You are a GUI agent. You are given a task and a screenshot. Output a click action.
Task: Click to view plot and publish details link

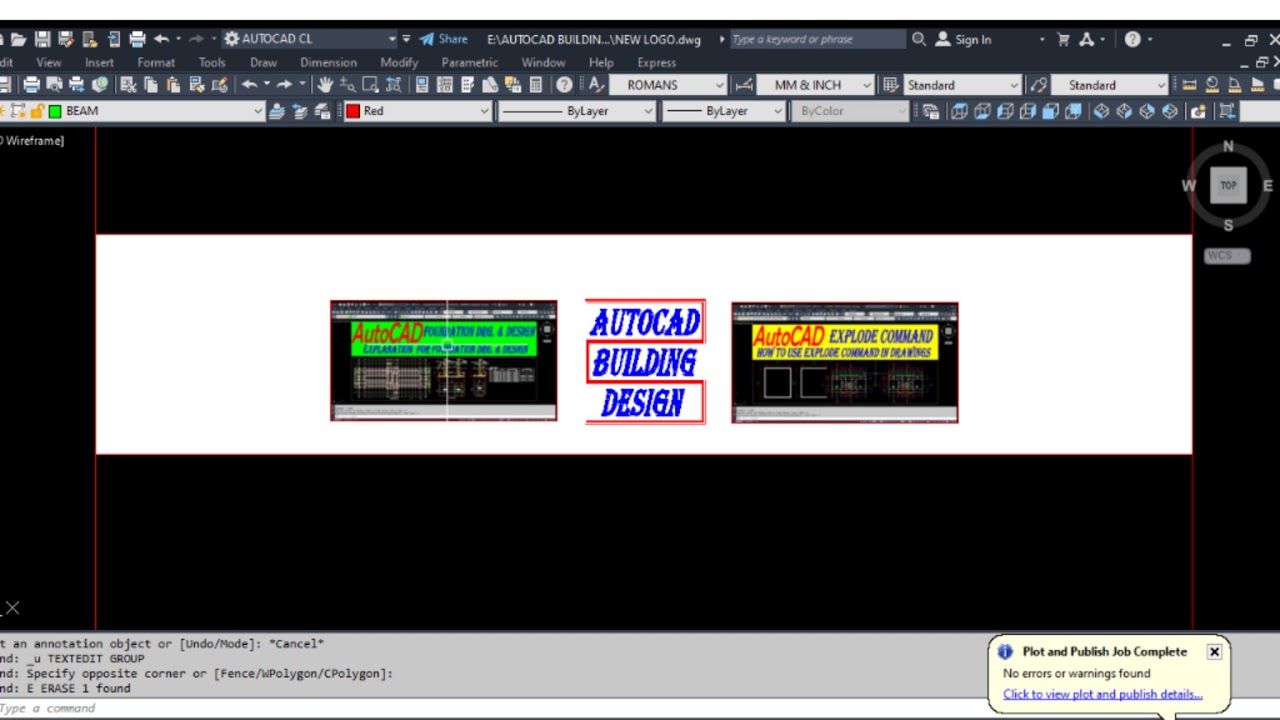[1102, 694]
